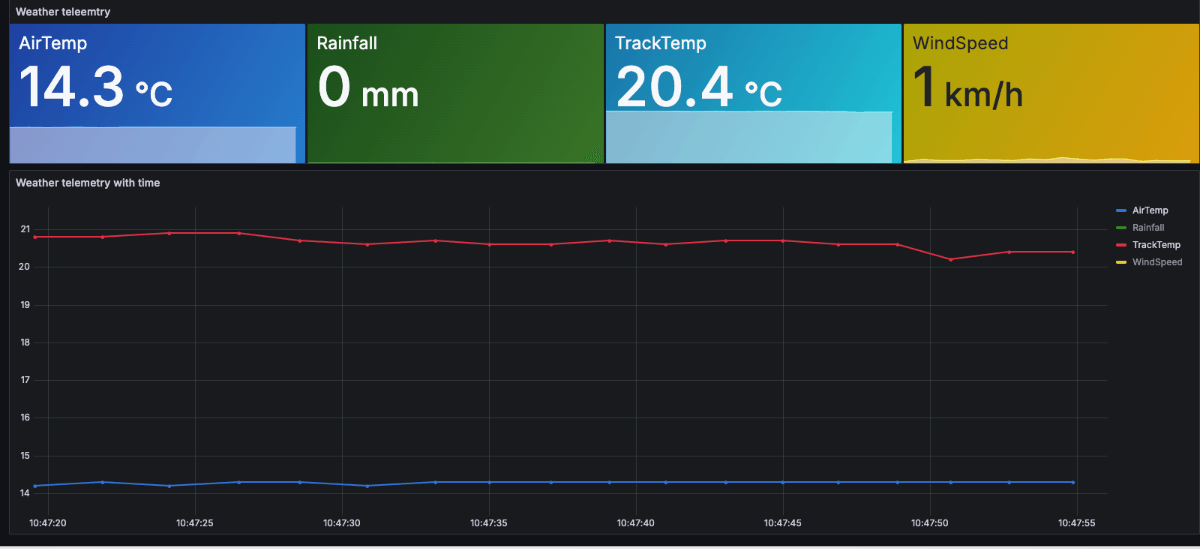Click the 10:47:20 time axis label
Viewport: 1200px width, 549px height.
coord(48,522)
